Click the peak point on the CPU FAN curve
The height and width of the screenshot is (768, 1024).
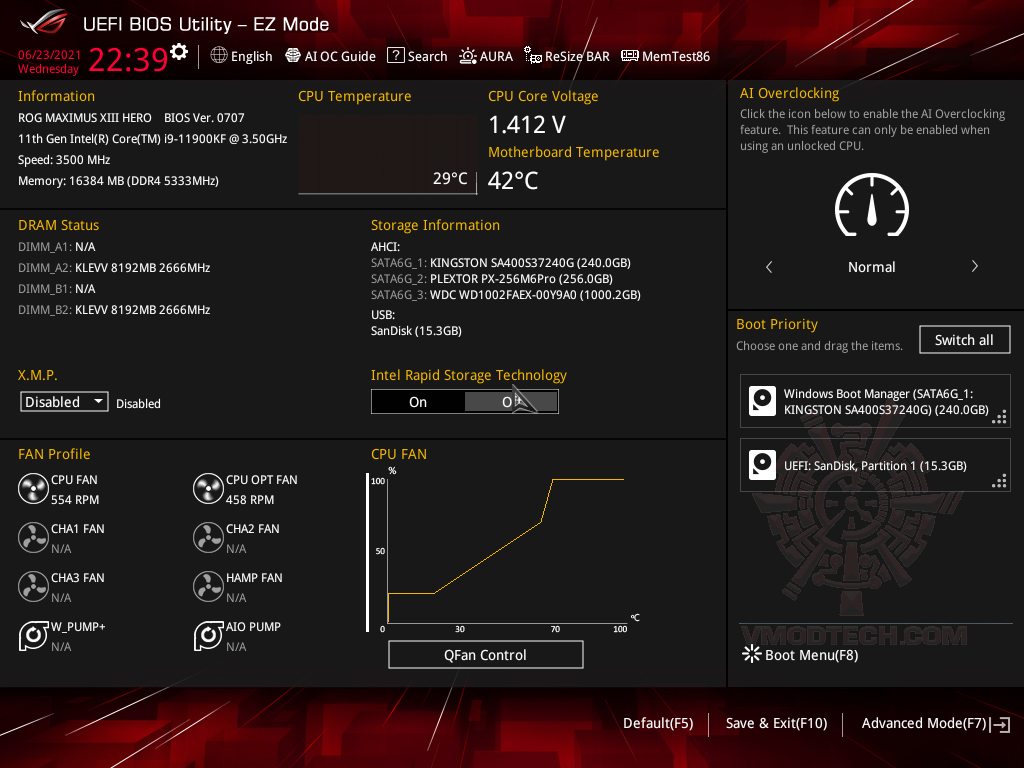(552, 480)
